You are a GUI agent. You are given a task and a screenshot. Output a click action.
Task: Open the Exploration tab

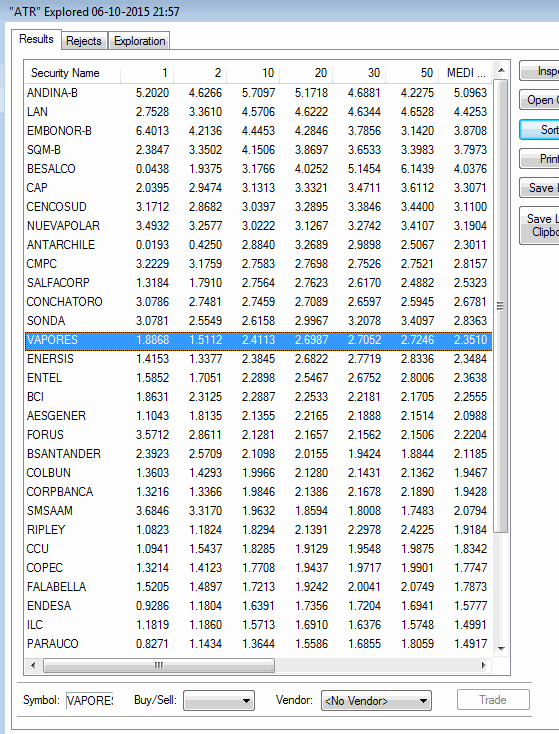[140, 41]
